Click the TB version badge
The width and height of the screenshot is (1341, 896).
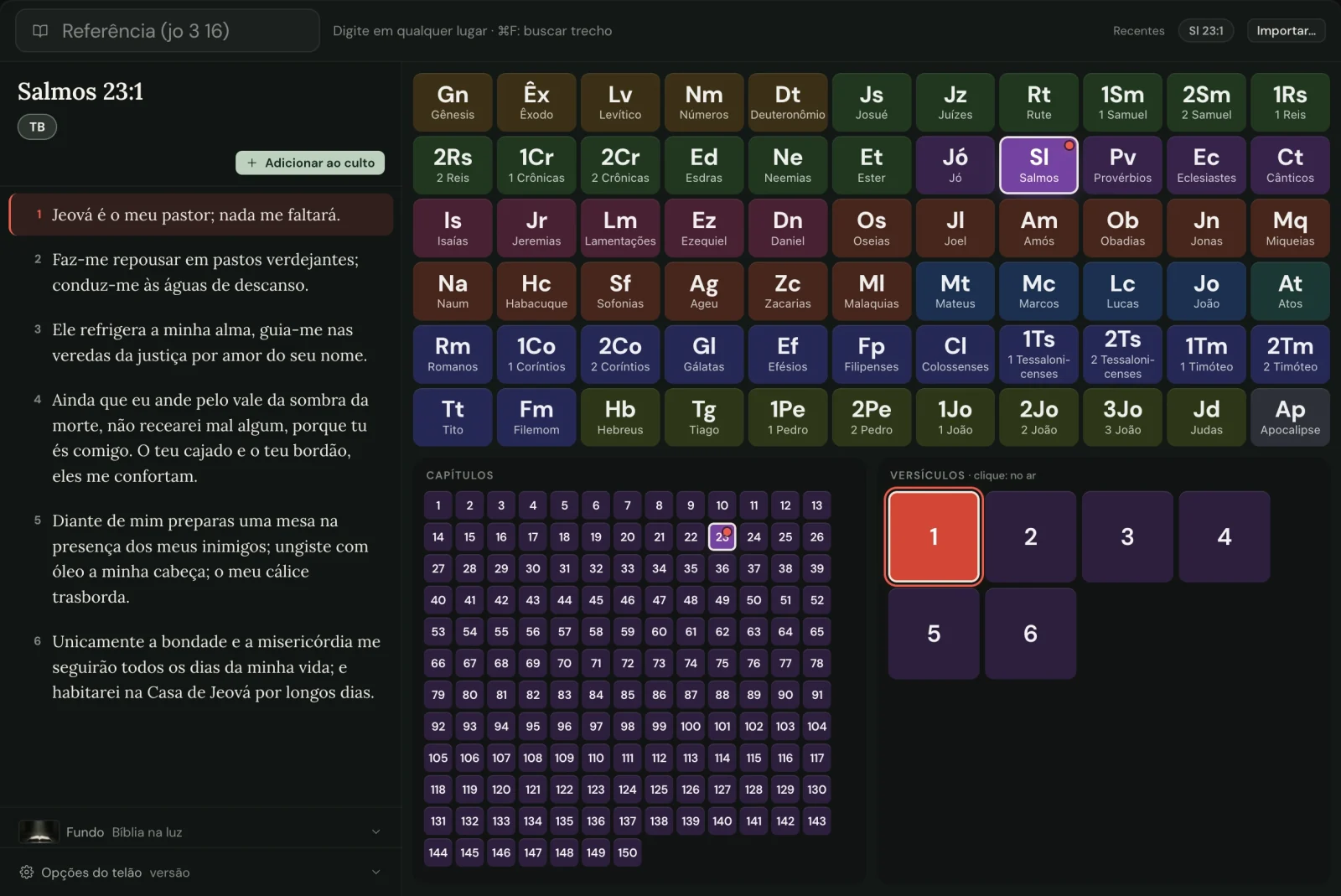pyautogui.click(x=37, y=127)
